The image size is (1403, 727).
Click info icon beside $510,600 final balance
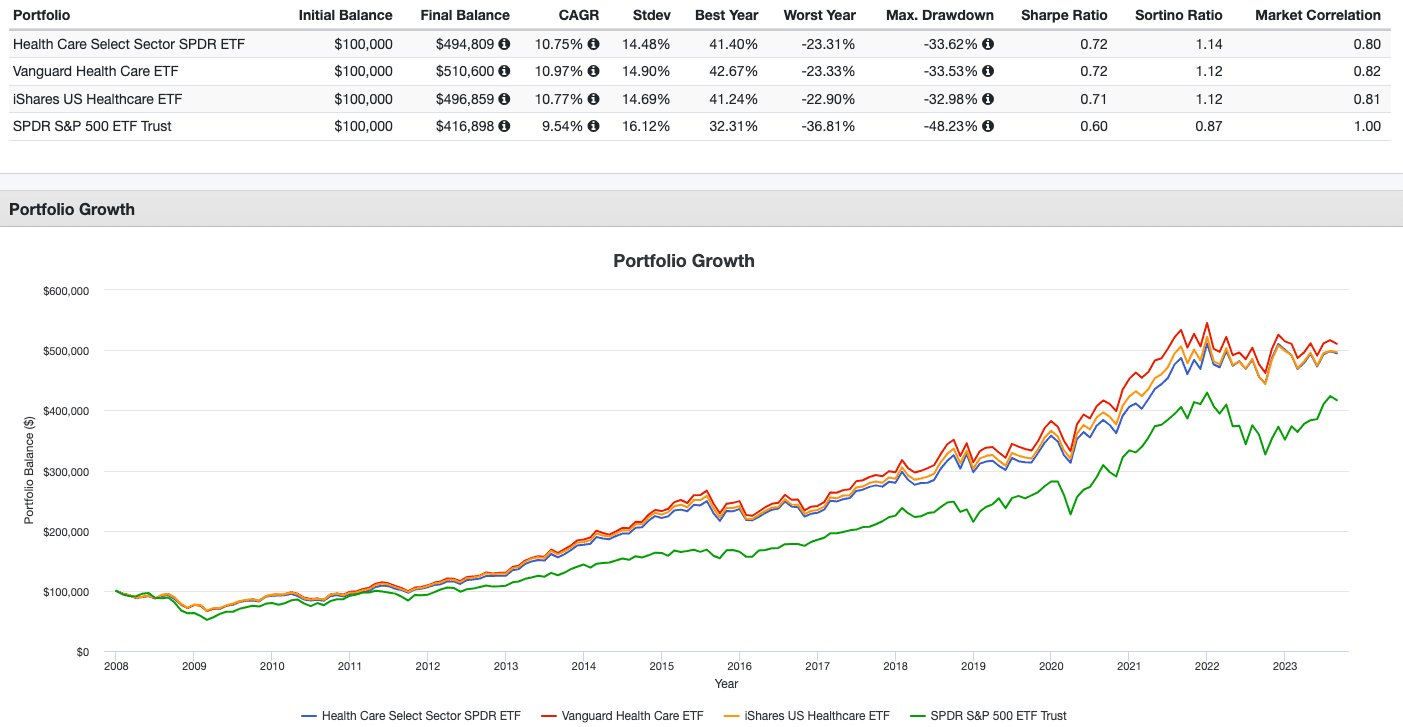[504, 71]
